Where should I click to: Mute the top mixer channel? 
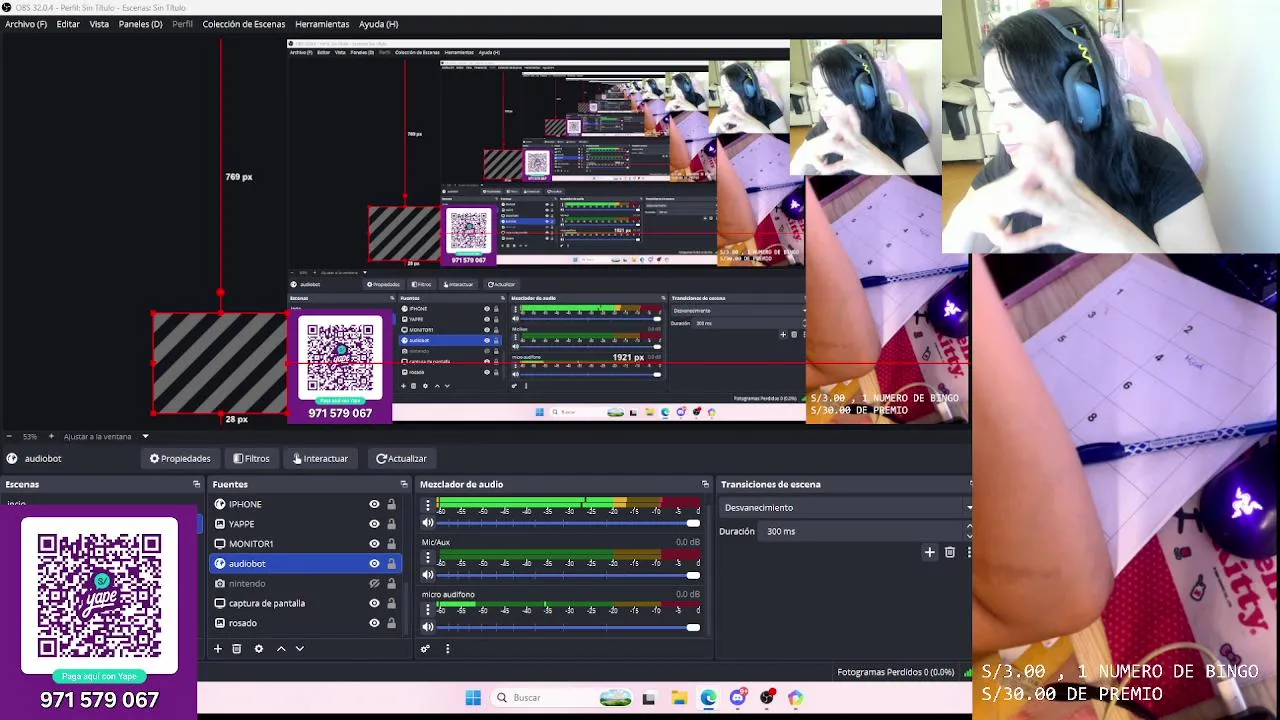428,523
